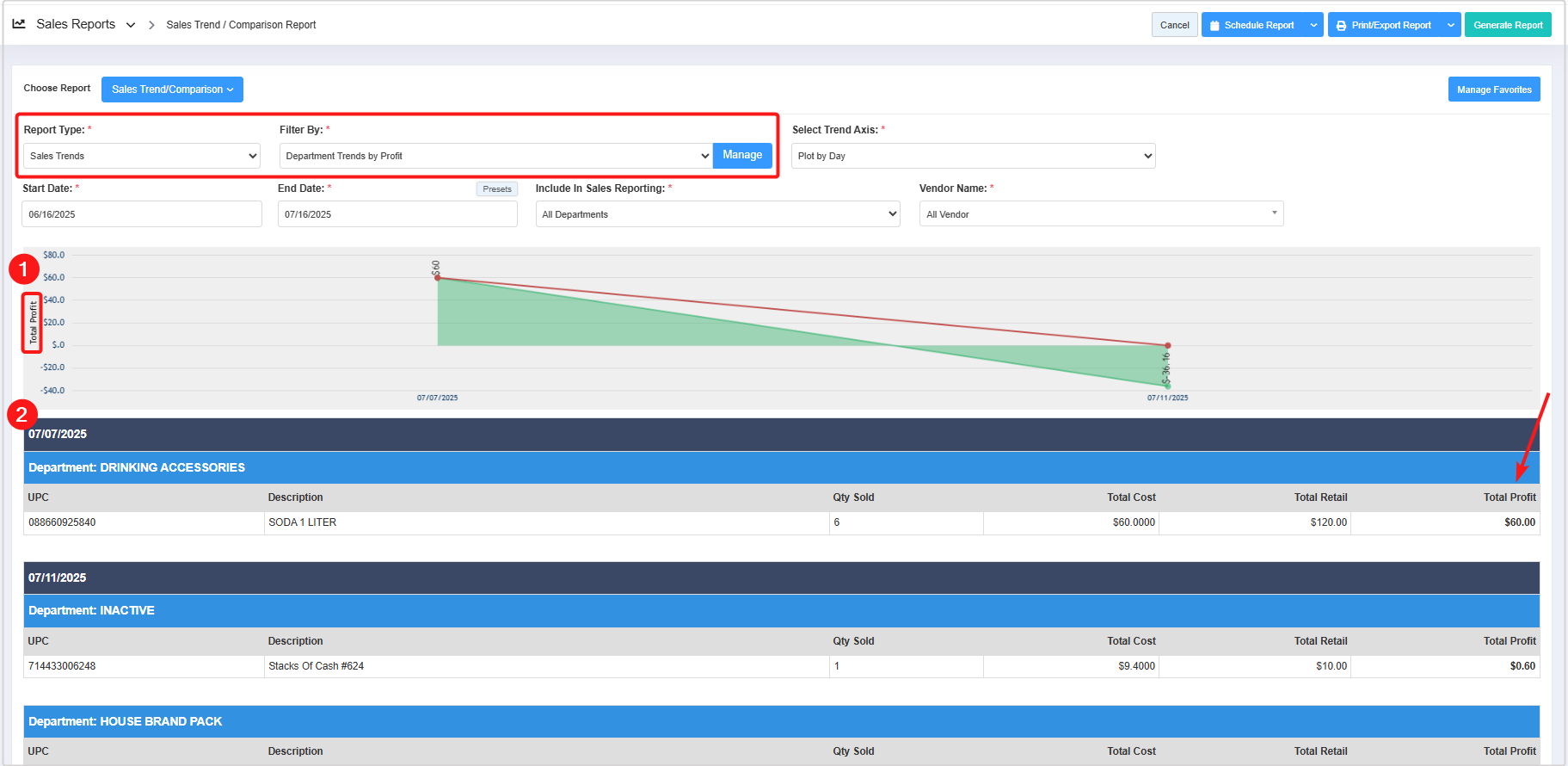Cancel the current report
Image resolution: width=1568 pixels, height=766 pixels.
(x=1174, y=25)
